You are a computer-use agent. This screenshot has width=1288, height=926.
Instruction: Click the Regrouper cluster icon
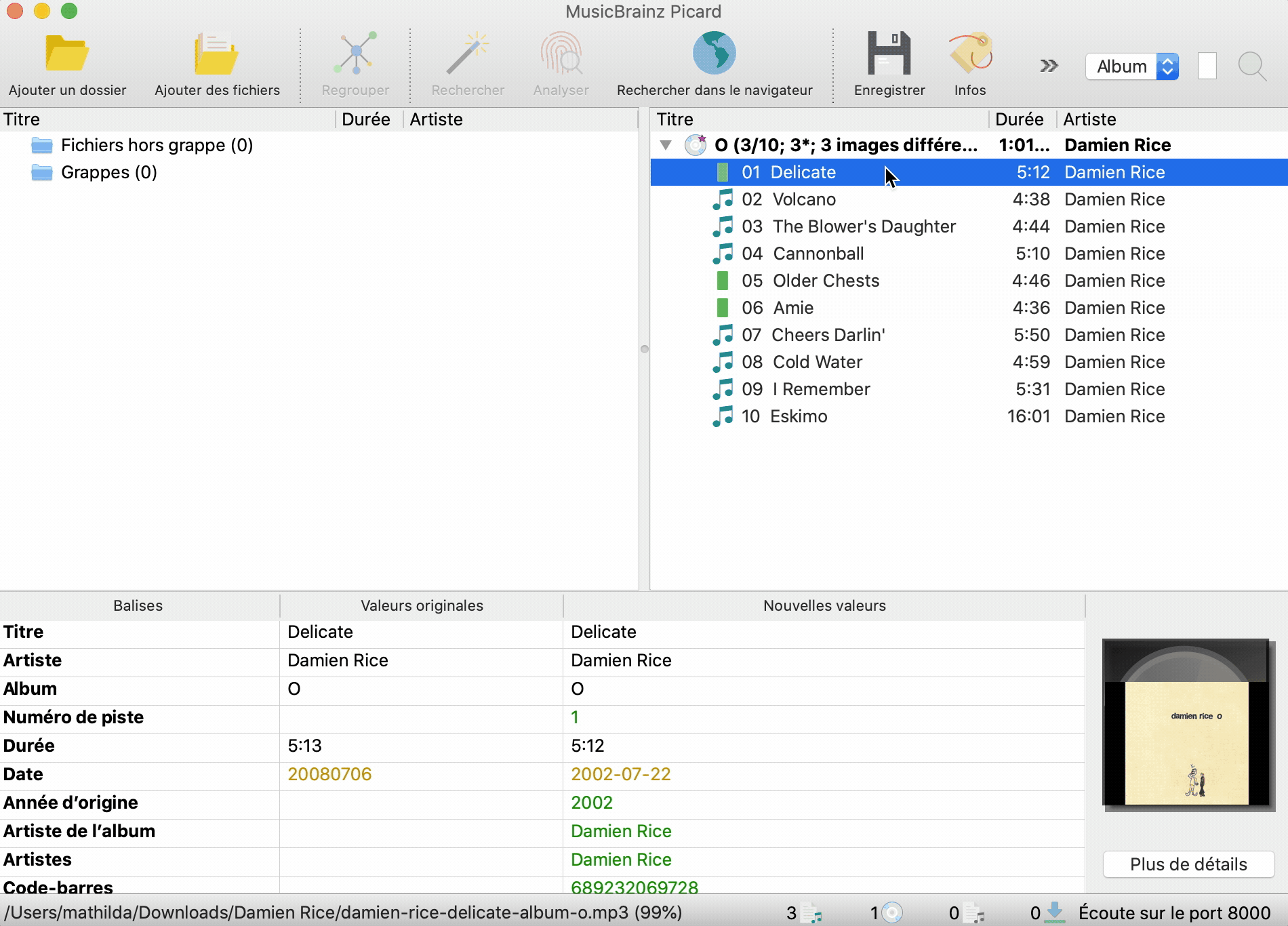click(355, 53)
